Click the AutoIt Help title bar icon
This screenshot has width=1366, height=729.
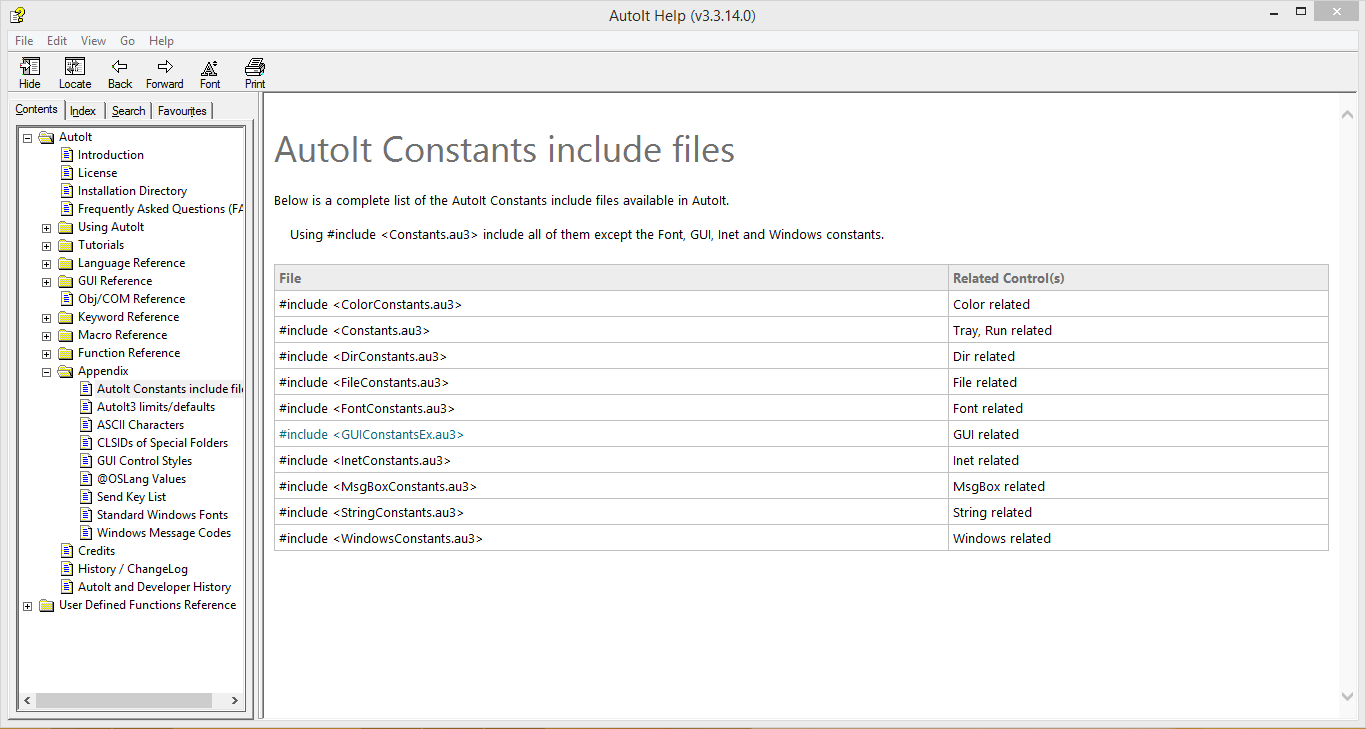coord(17,14)
